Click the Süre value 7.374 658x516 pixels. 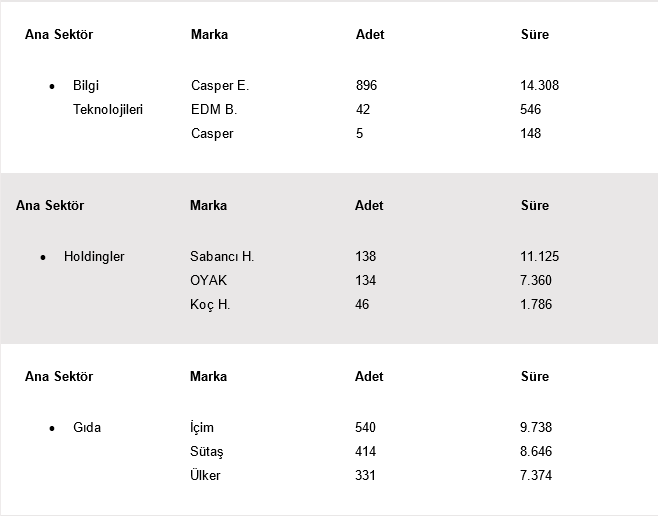(x=536, y=476)
